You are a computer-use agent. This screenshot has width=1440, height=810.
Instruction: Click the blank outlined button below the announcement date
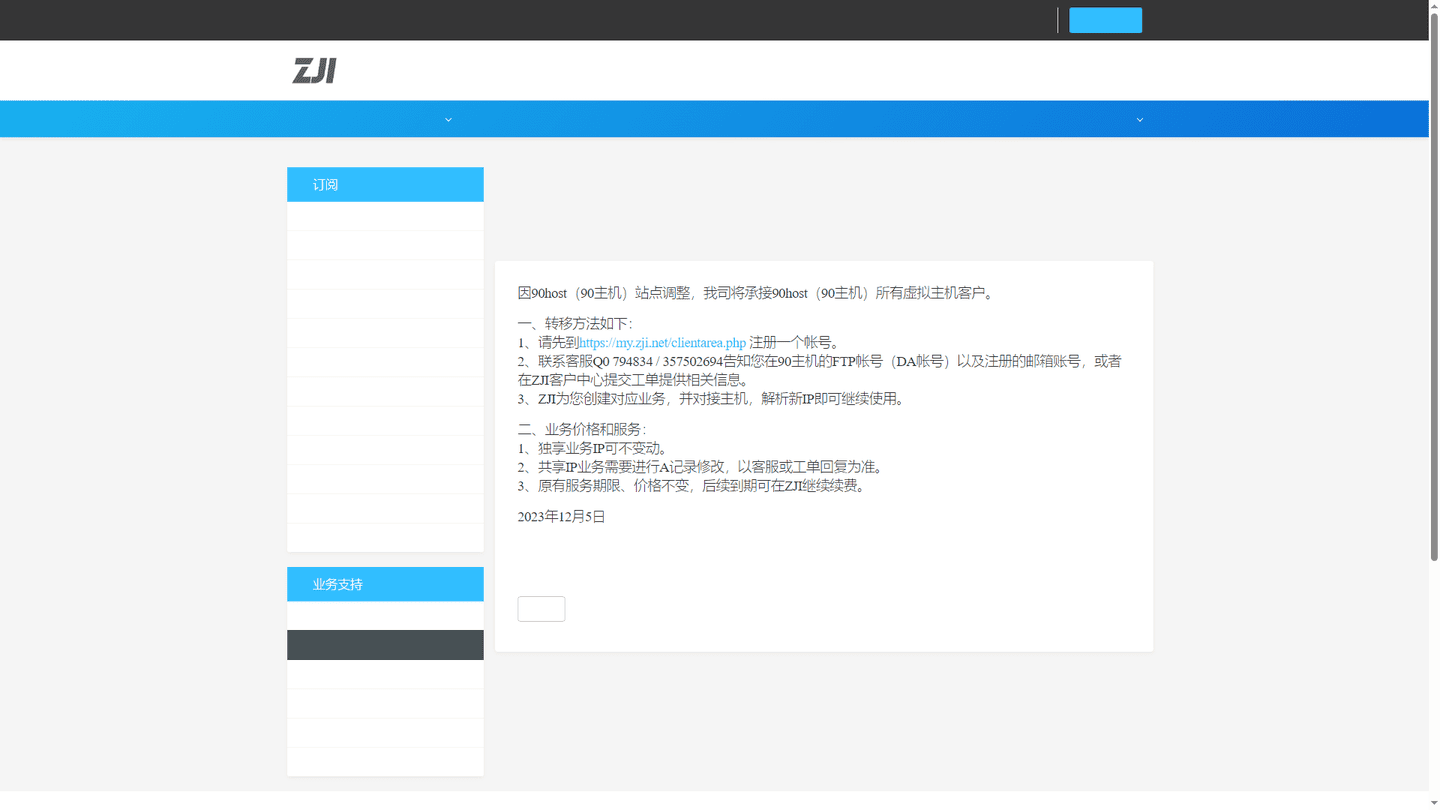click(541, 608)
